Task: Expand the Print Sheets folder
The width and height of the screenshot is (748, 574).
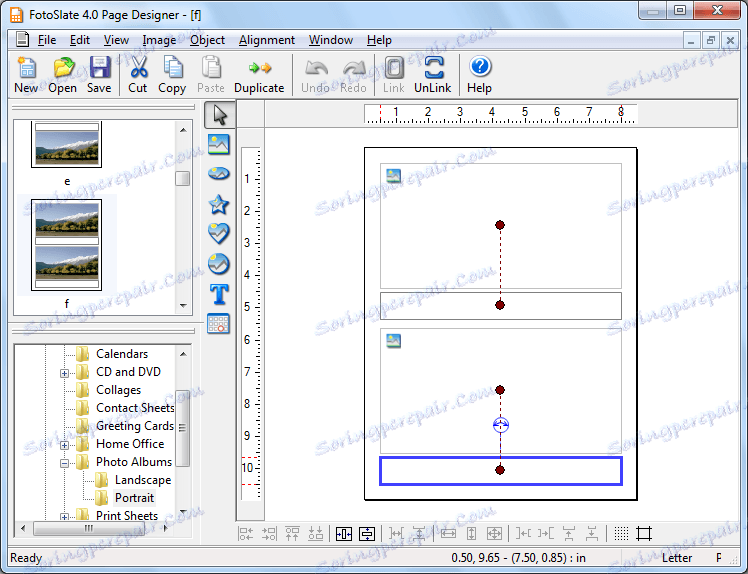Action: [x=64, y=517]
